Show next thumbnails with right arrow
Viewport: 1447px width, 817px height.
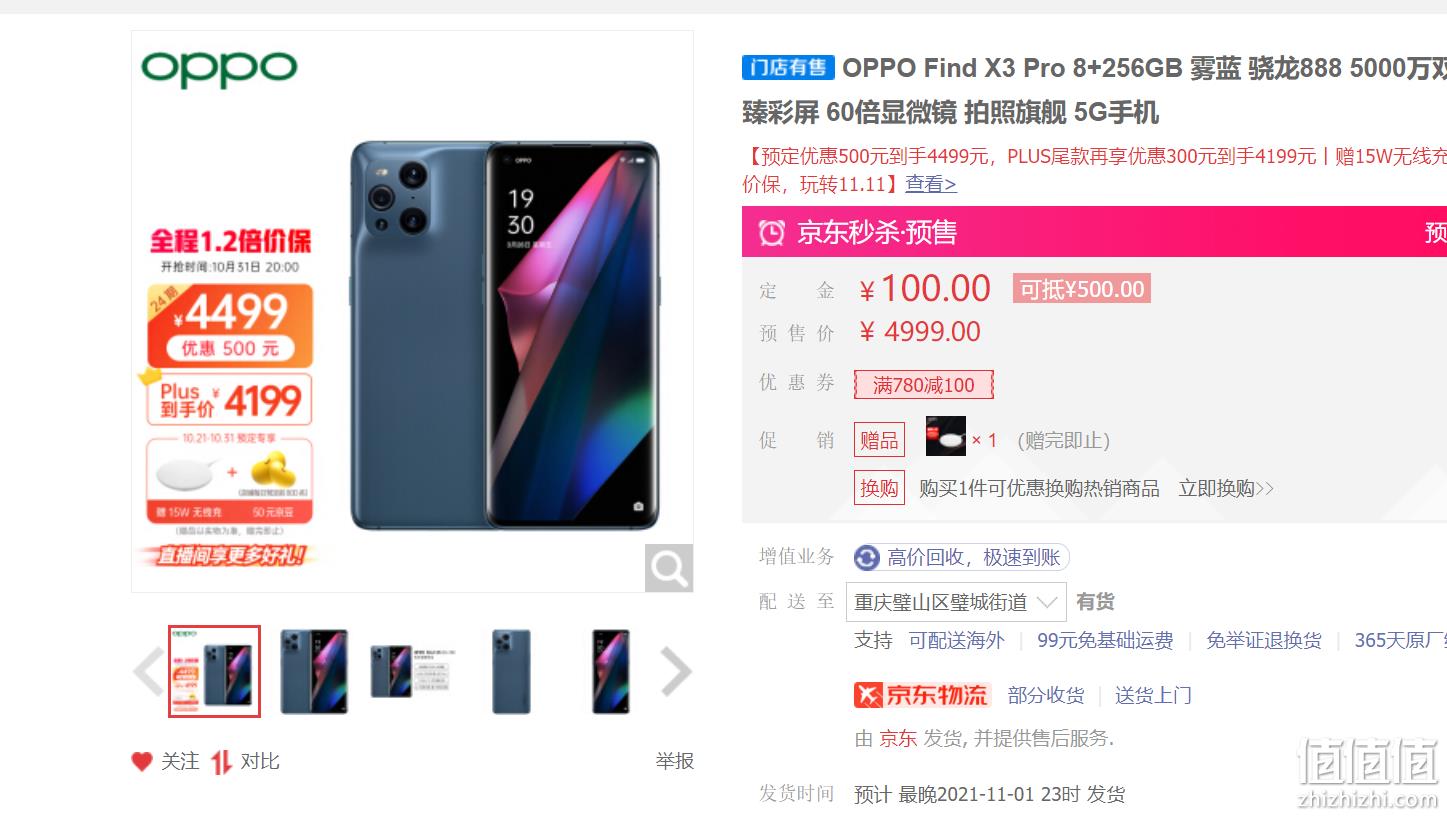[676, 672]
